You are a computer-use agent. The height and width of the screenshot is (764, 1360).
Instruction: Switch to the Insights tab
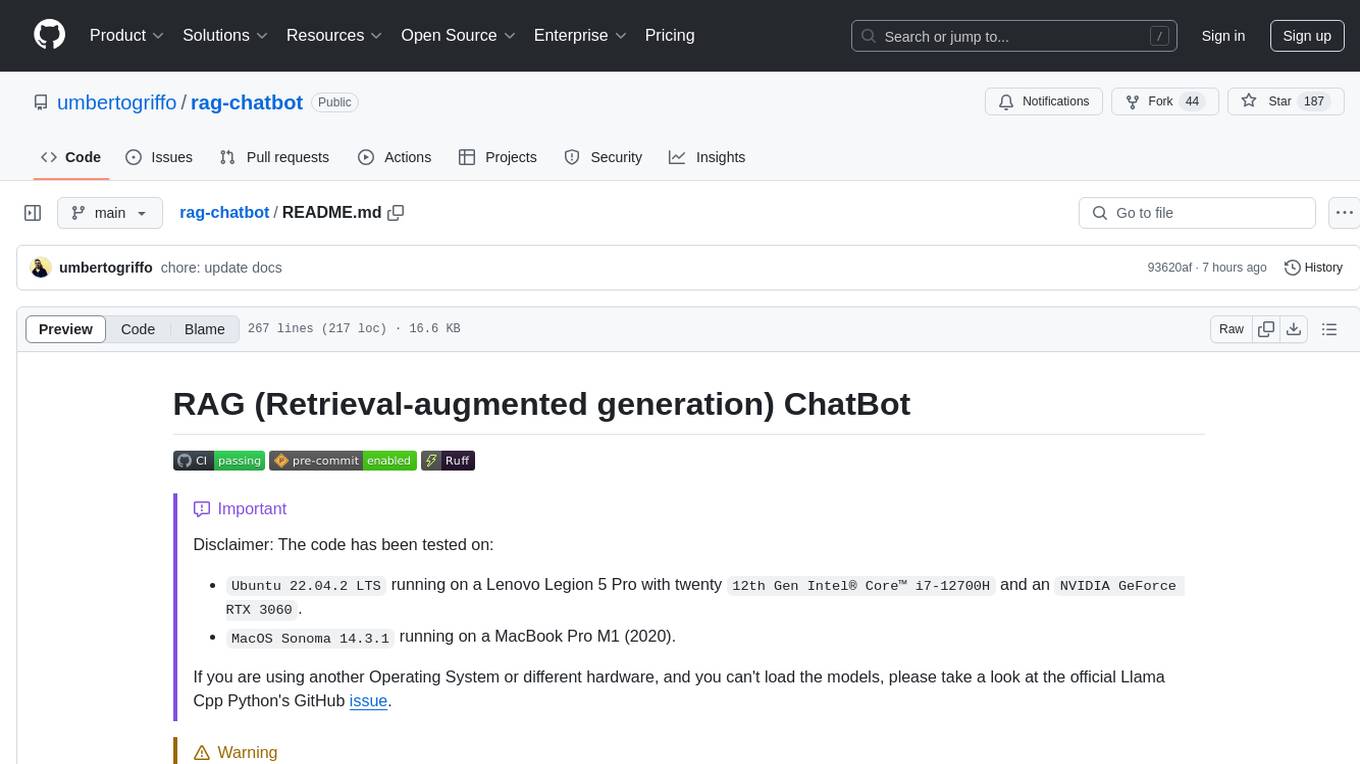[x=707, y=157]
